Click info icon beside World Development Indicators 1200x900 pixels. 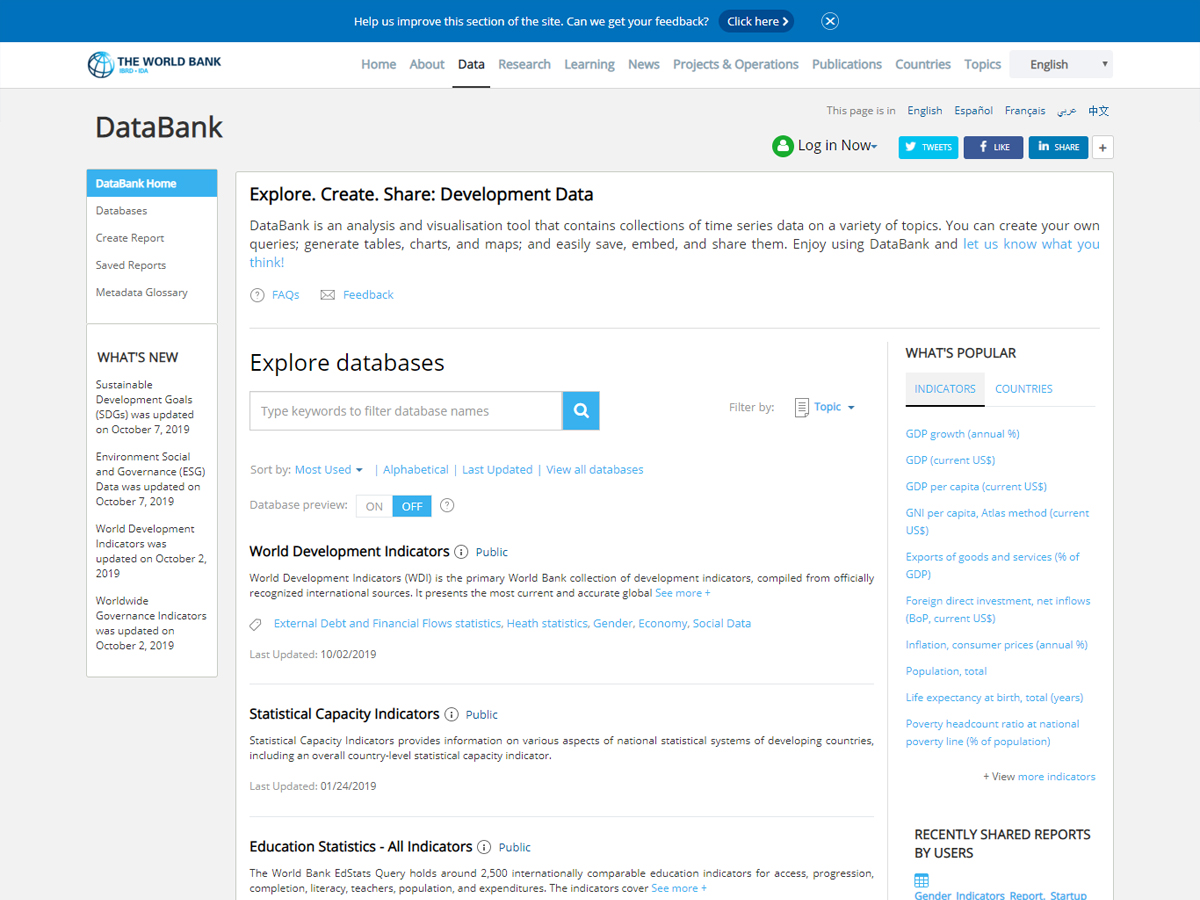pyautogui.click(x=461, y=552)
